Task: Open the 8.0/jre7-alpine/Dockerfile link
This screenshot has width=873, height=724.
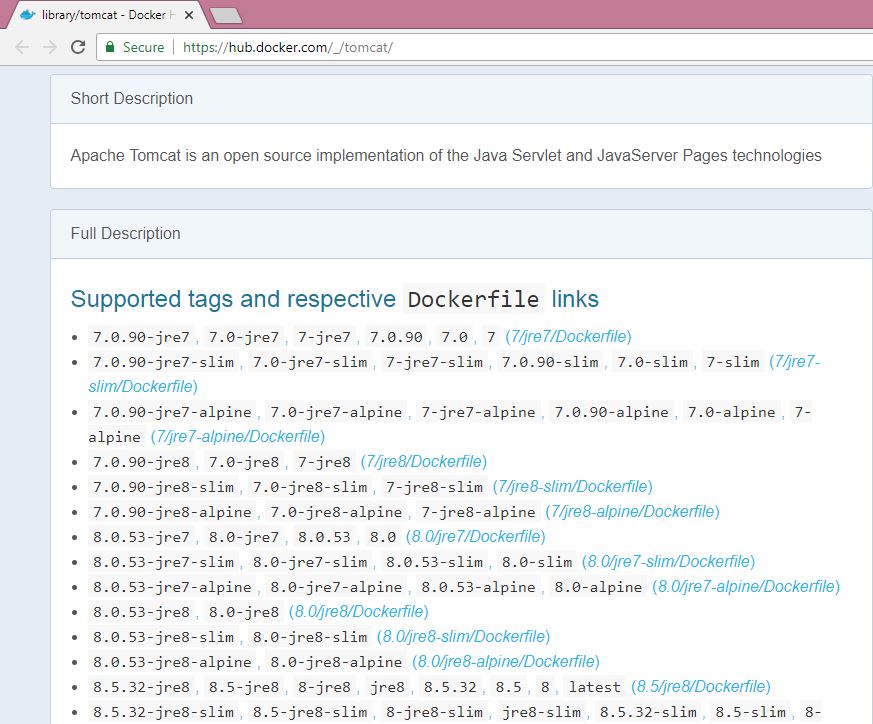Action: pos(746,586)
